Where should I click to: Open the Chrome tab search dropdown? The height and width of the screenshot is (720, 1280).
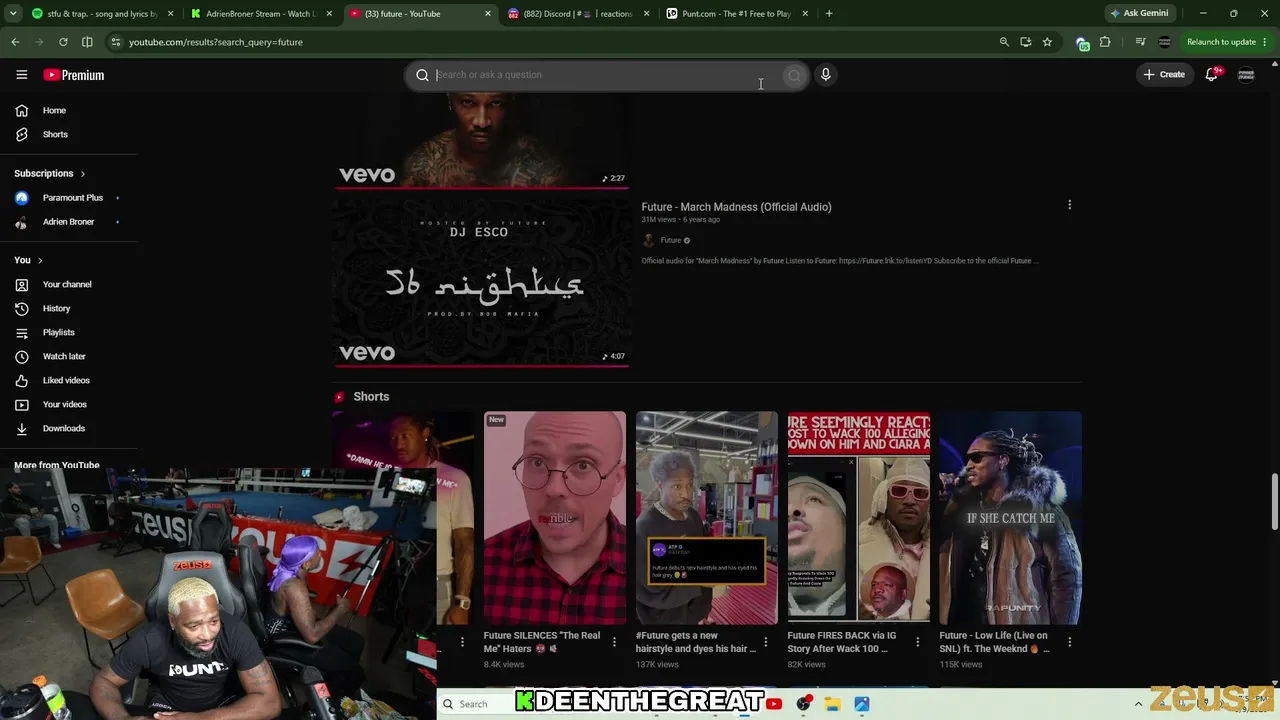[x=13, y=14]
